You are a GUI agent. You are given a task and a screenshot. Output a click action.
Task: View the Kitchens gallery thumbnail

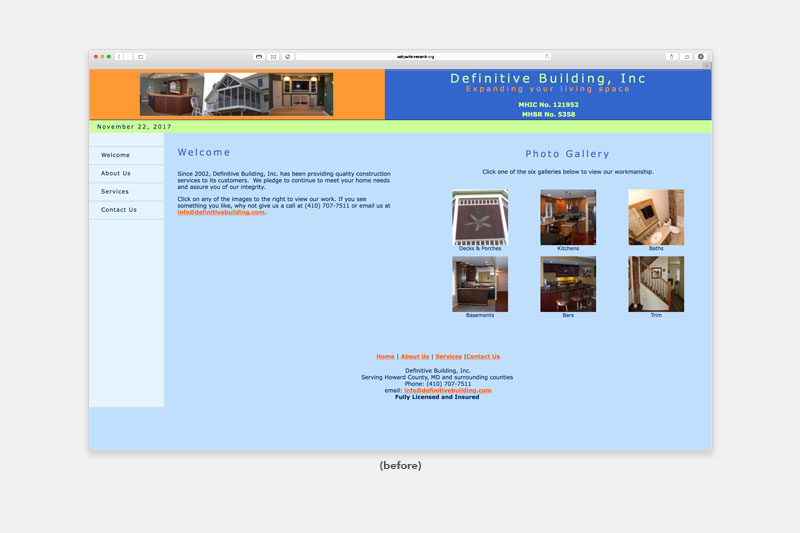point(568,217)
